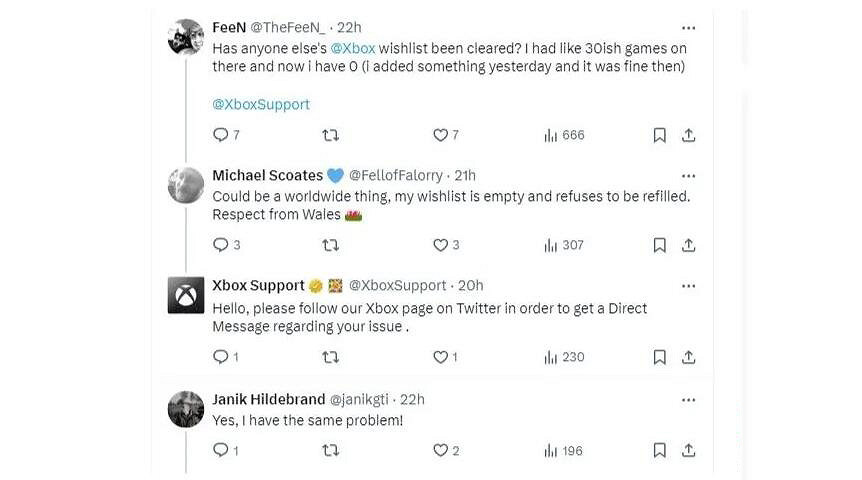Reply to Janik Hildebrand's tweet

(x=221, y=451)
